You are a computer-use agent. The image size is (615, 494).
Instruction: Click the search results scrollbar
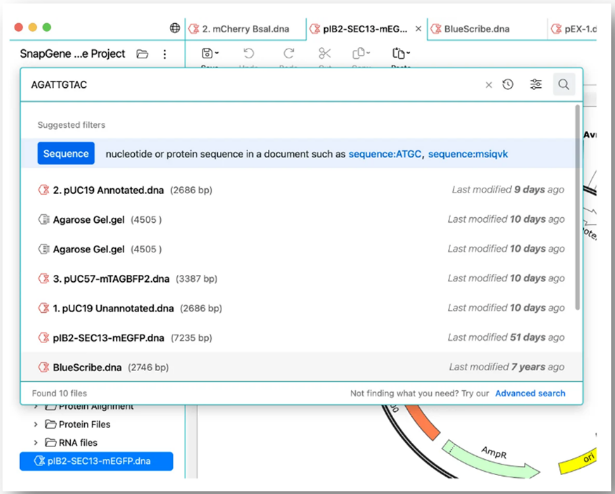point(577,208)
